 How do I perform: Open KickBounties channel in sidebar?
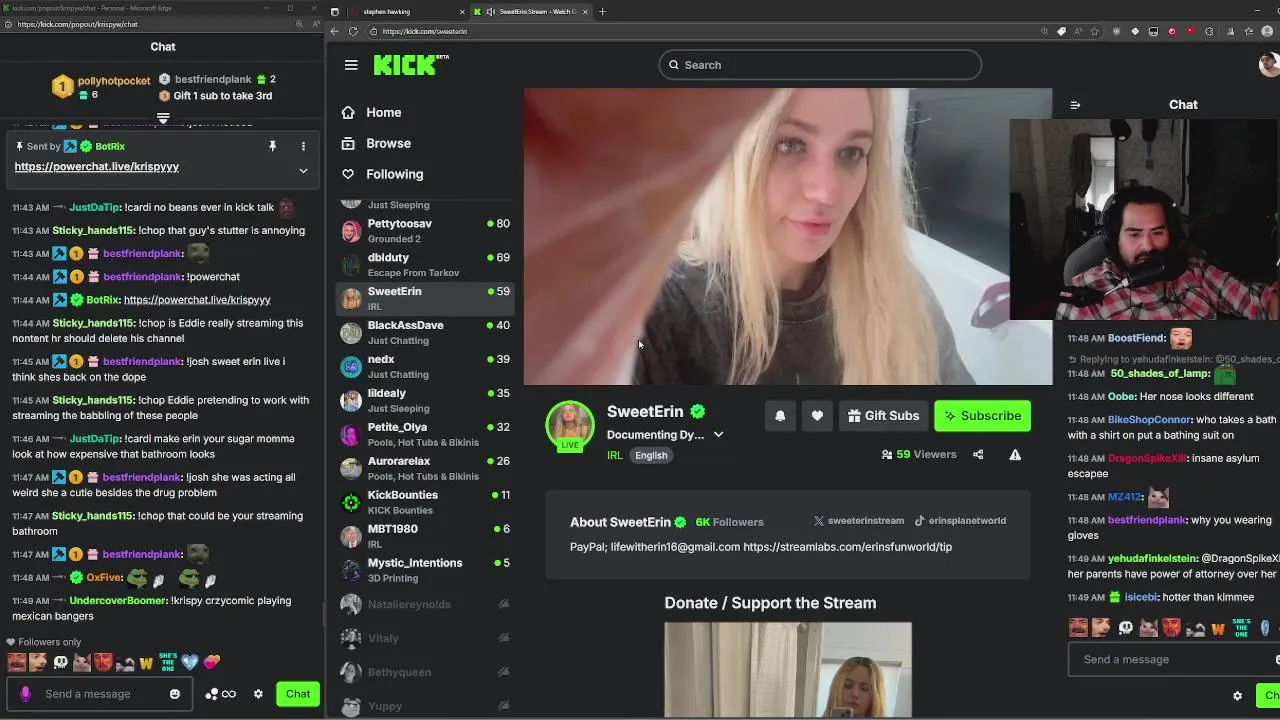point(424,503)
